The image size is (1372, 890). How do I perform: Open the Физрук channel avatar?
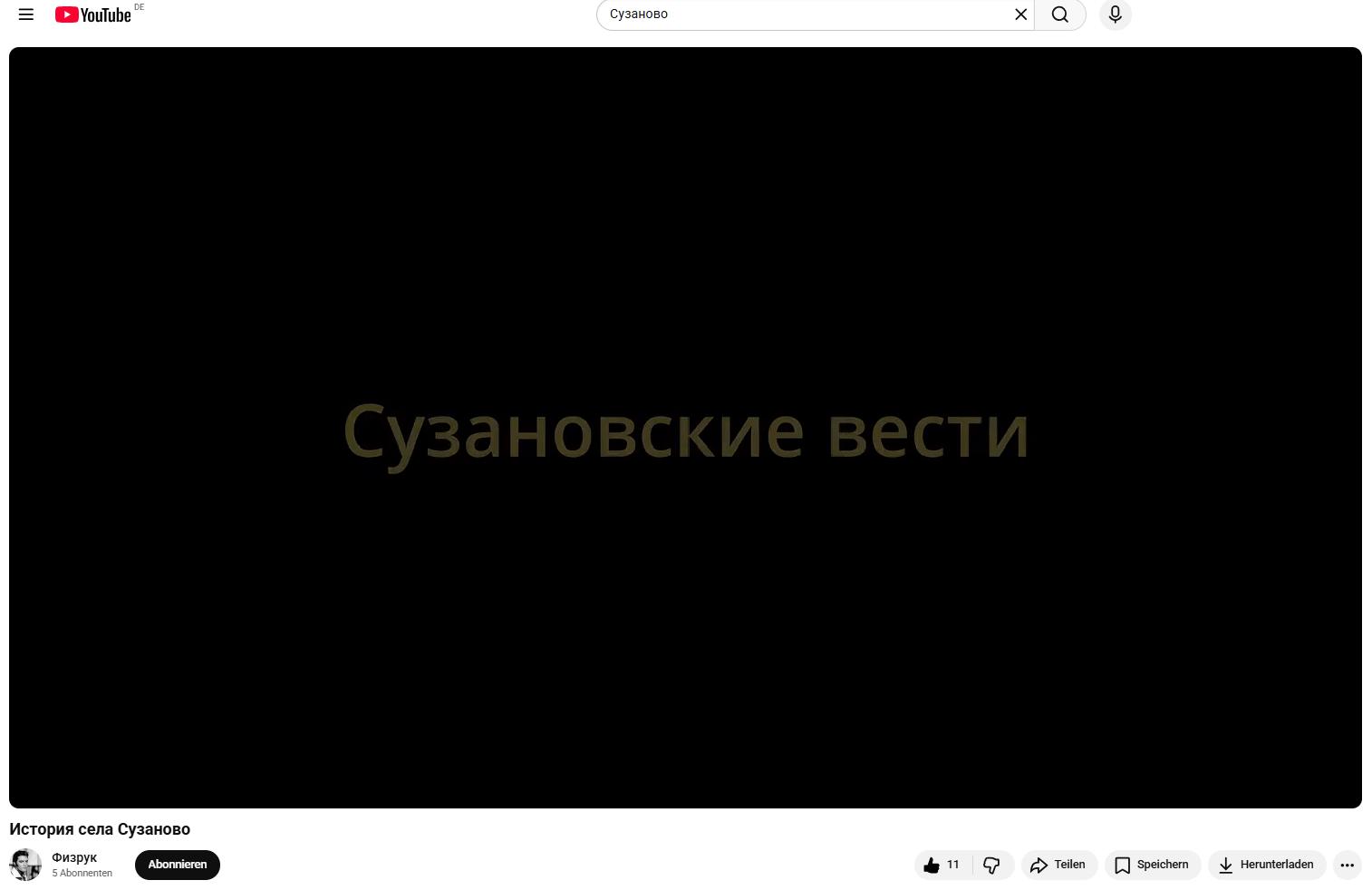[x=25, y=865]
